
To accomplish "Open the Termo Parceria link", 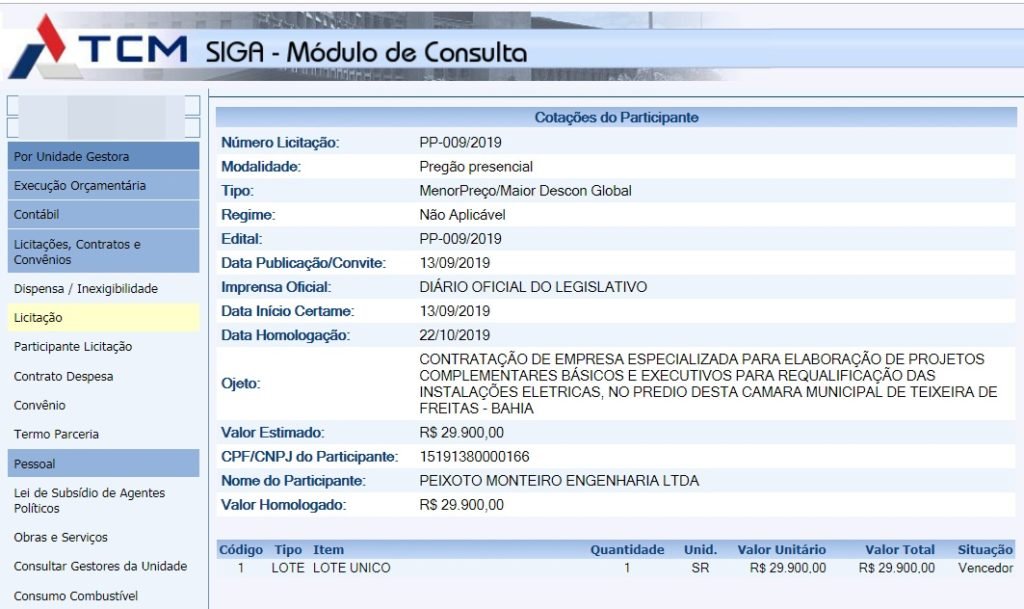I will pyautogui.click(x=56, y=434).
